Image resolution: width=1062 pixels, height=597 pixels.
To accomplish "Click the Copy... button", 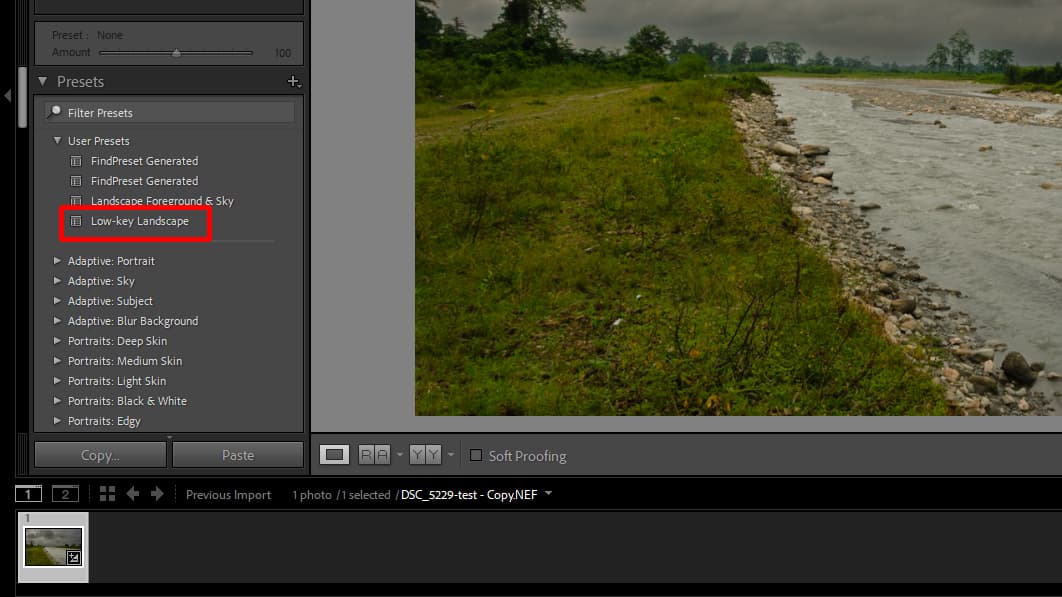I will [x=100, y=455].
